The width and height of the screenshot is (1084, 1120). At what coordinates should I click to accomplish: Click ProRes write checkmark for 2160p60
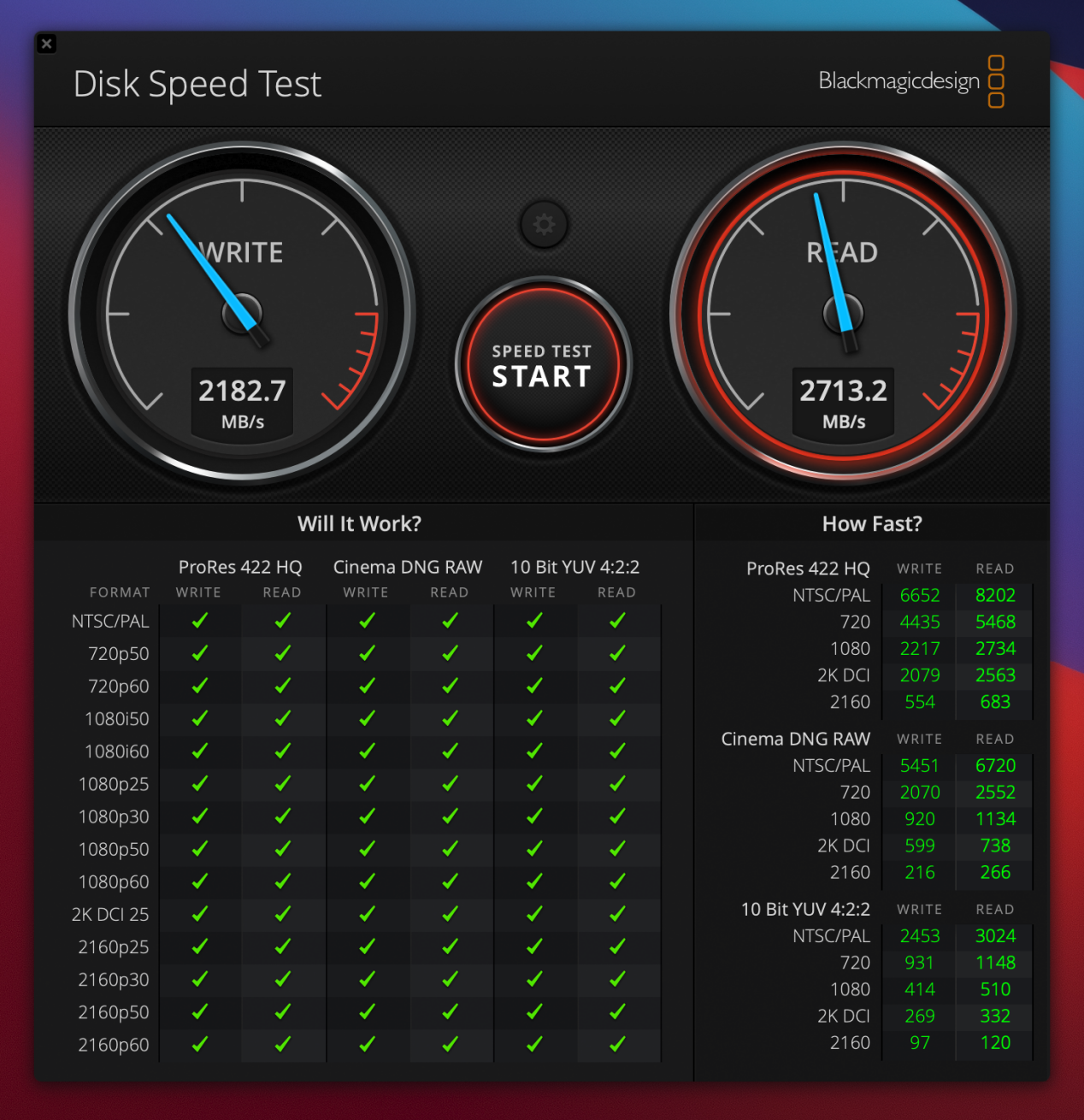(x=200, y=1044)
